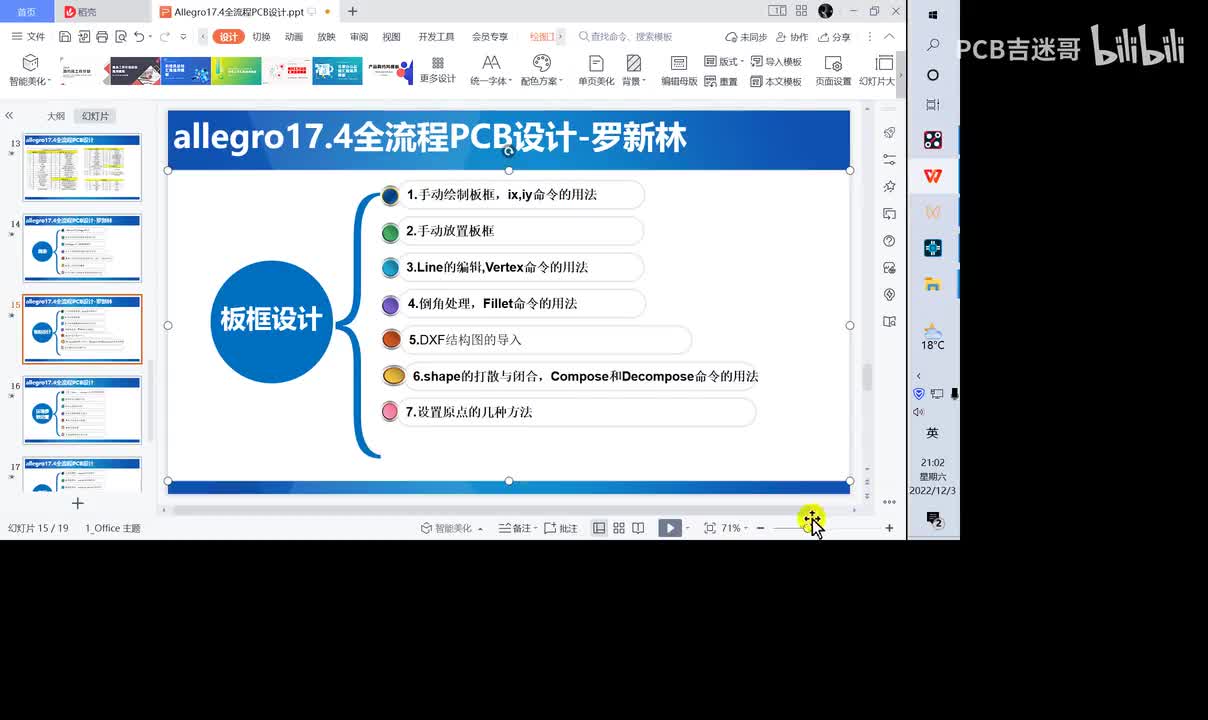
Task: Collapse the ribbon with the up chevron
Action: (889, 37)
